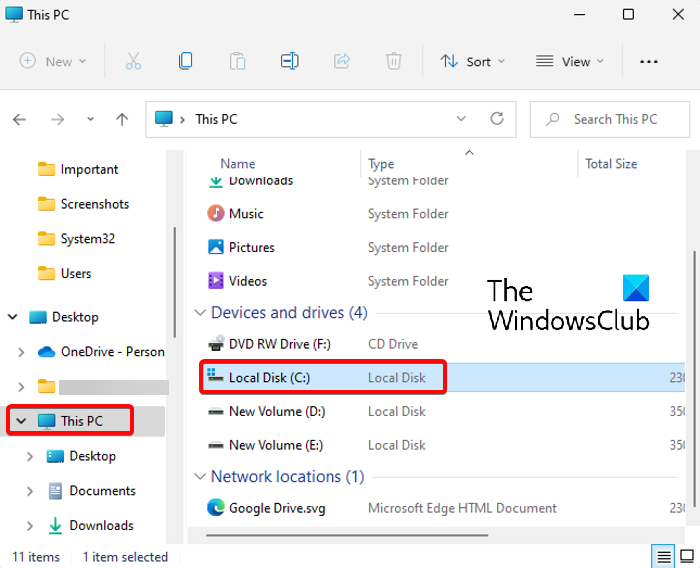The width and height of the screenshot is (700, 568).
Task: Click the Share icon in toolbar
Action: [342, 61]
